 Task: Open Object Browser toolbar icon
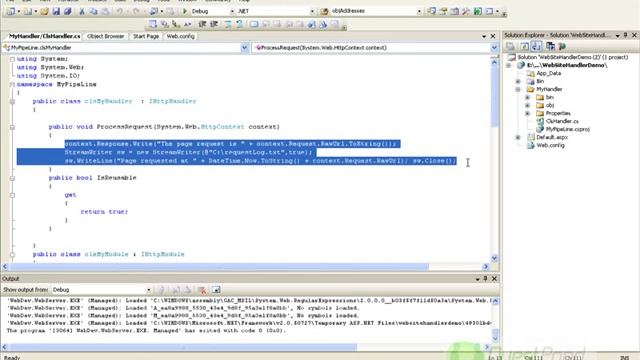(x=455, y=11)
